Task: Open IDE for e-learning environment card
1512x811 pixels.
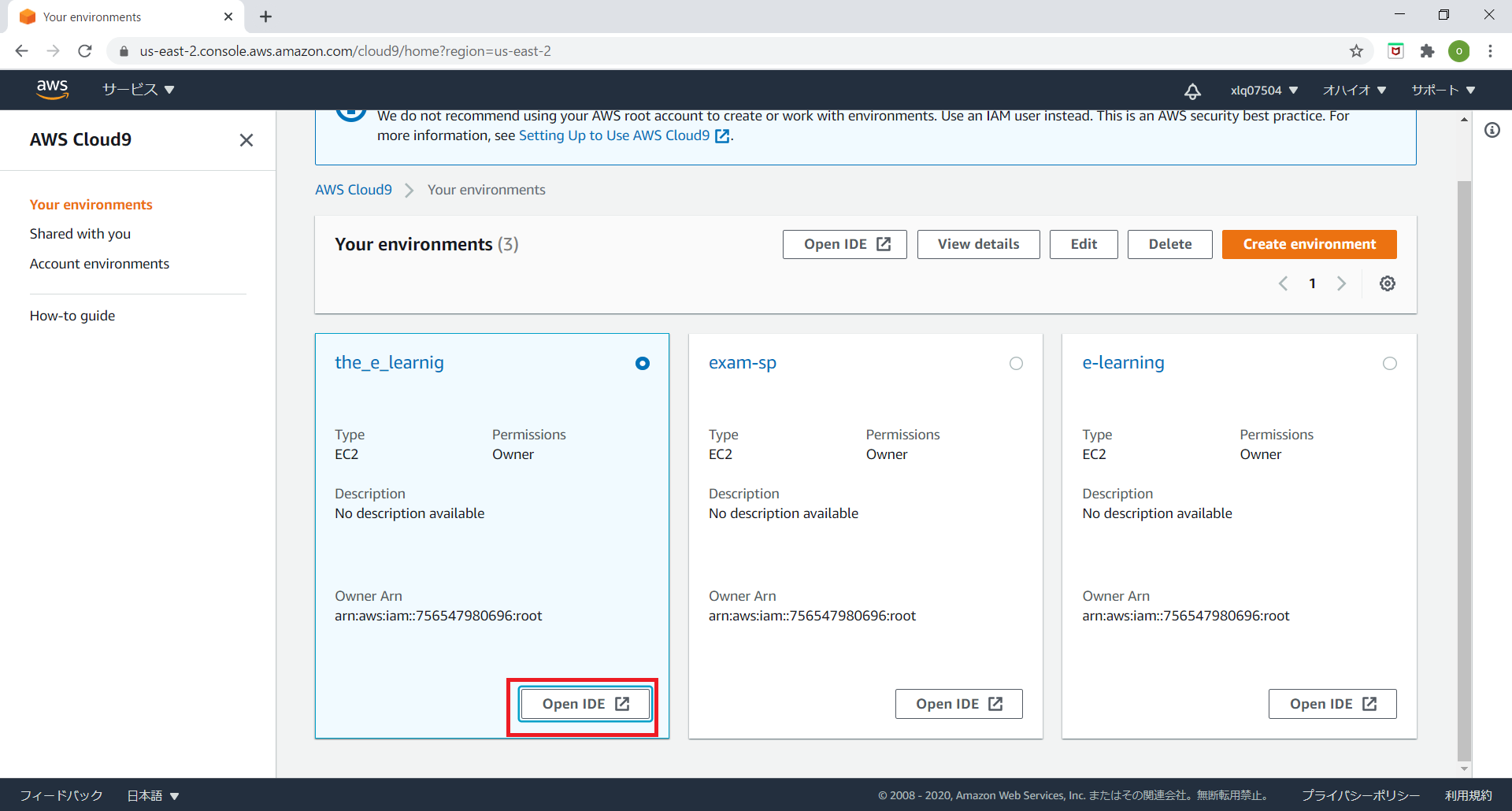Action: pyautogui.click(x=1332, y=704)
